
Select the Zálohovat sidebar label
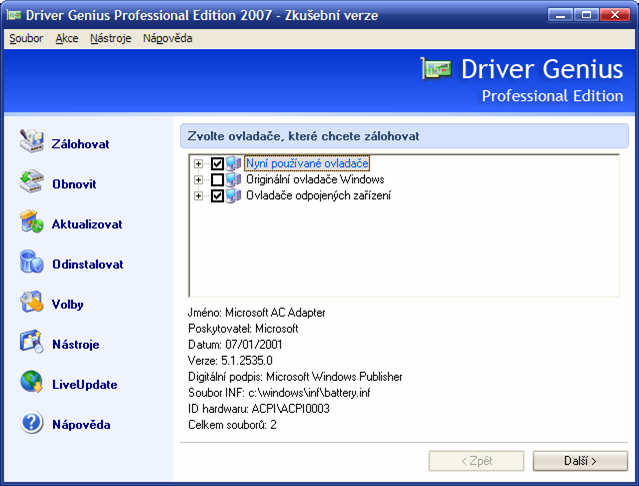pyautogui.click(x=80, y=144)
